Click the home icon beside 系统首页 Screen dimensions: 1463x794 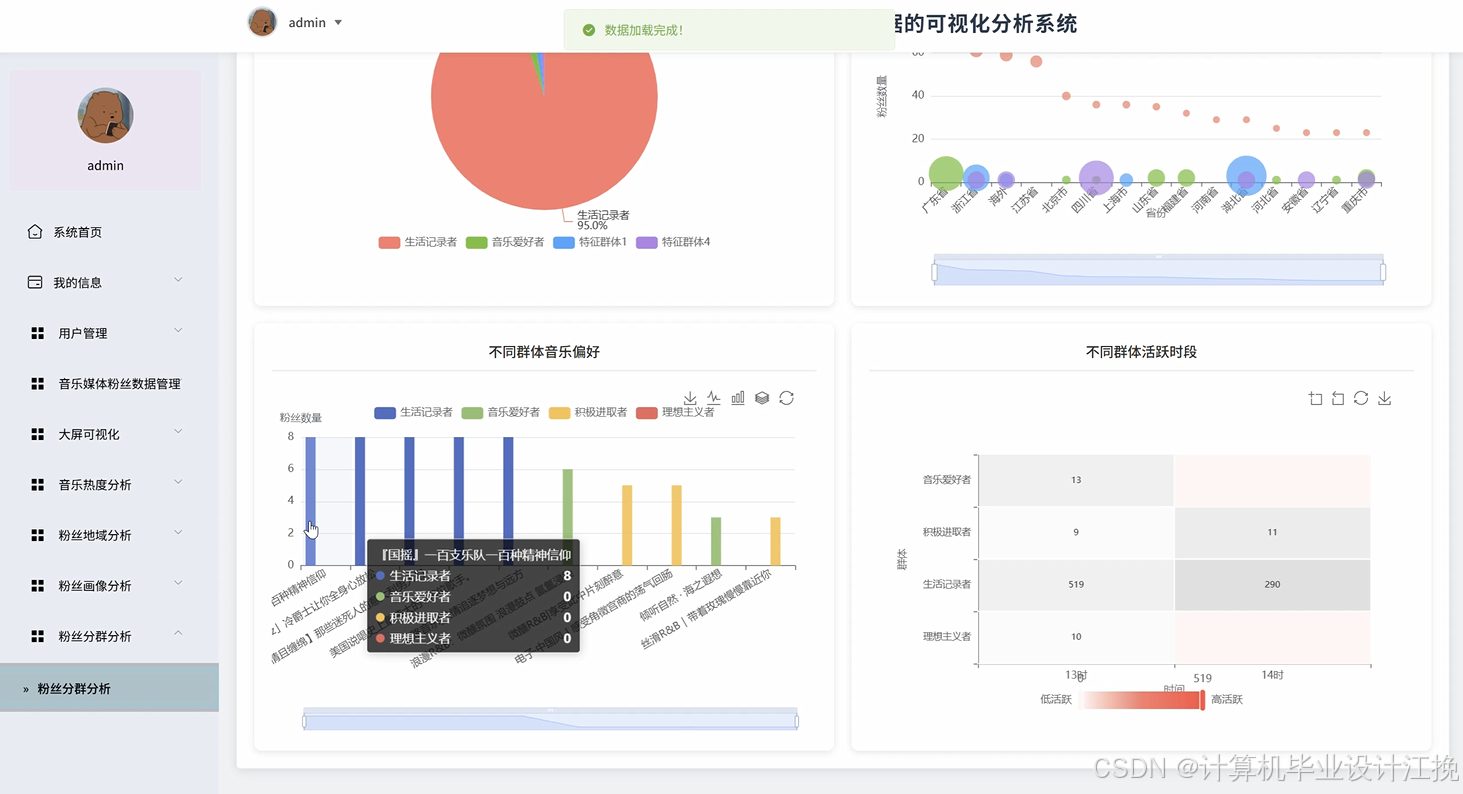35,232
